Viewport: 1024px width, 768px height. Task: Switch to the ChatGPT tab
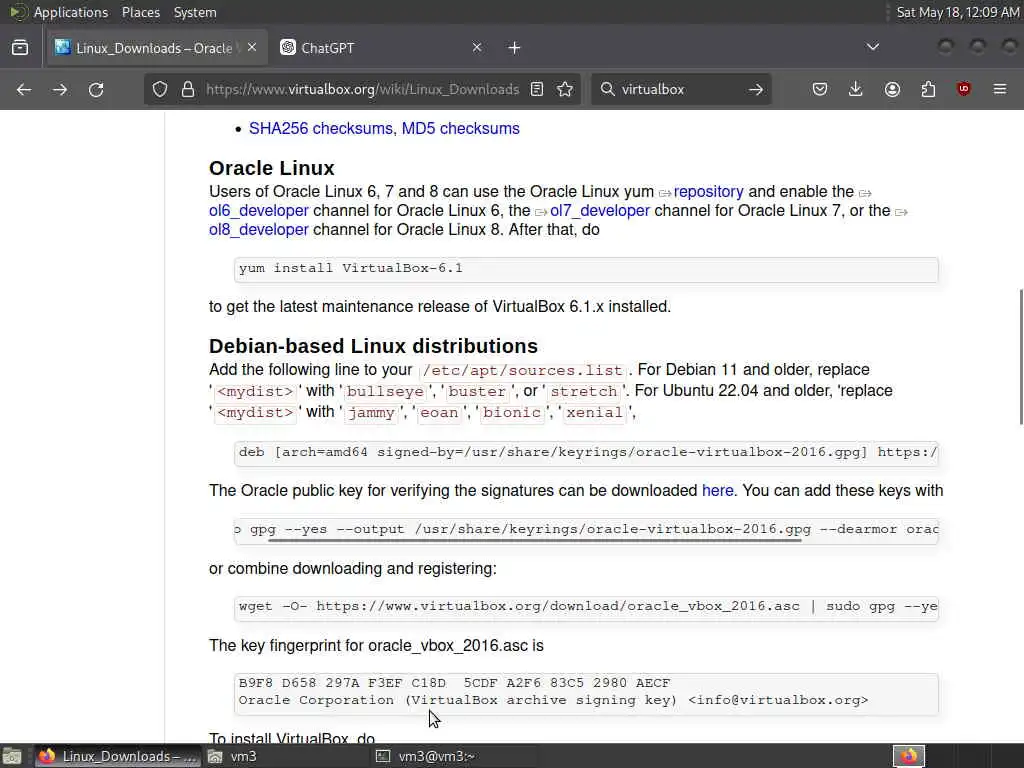[x=381, y=48]
